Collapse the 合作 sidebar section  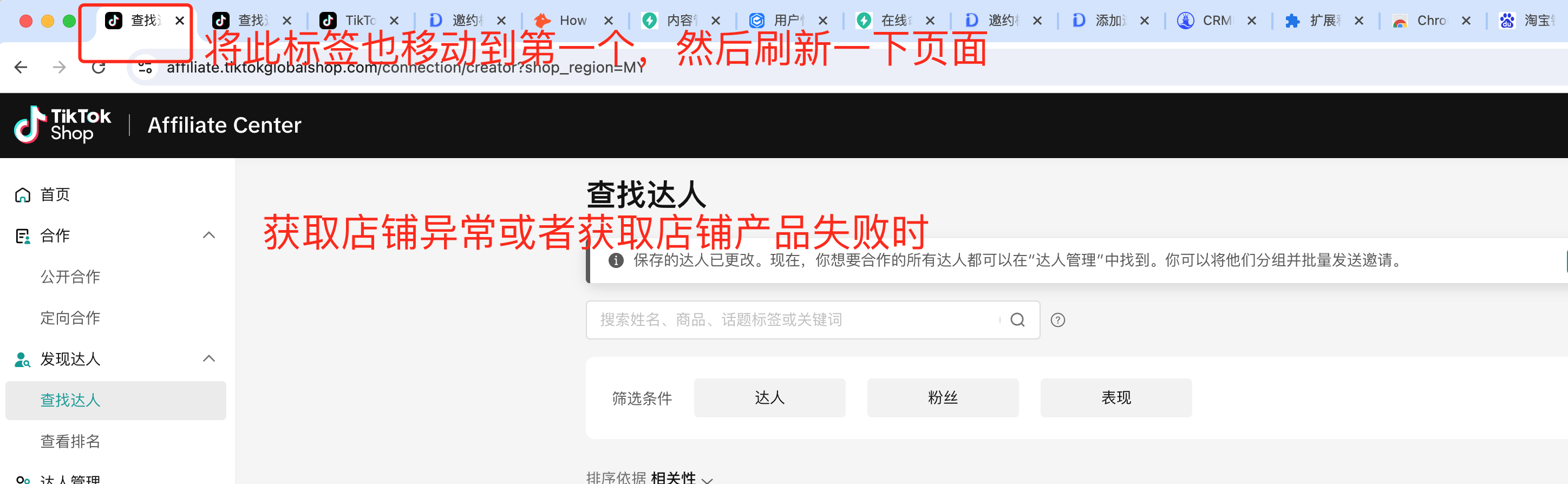[209, 235]
